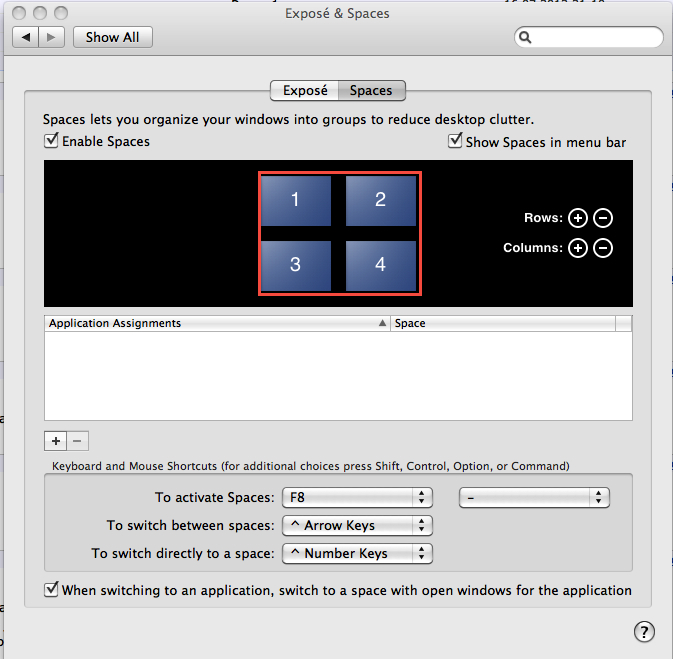Select Space 1 thumbnail
This screenshot has width=673, height=659.
point(295,200)
